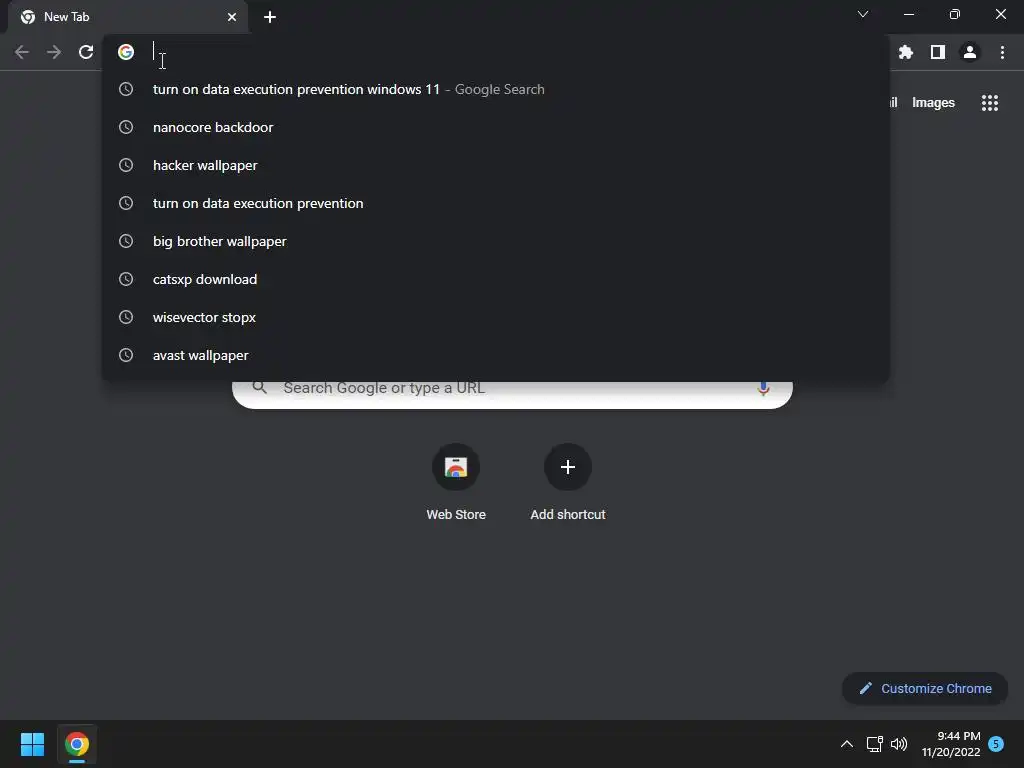Choose the shorter 'turn on data execution prevention' suggestion
This screenshot has width=1024, height=768.
point(496,203)
